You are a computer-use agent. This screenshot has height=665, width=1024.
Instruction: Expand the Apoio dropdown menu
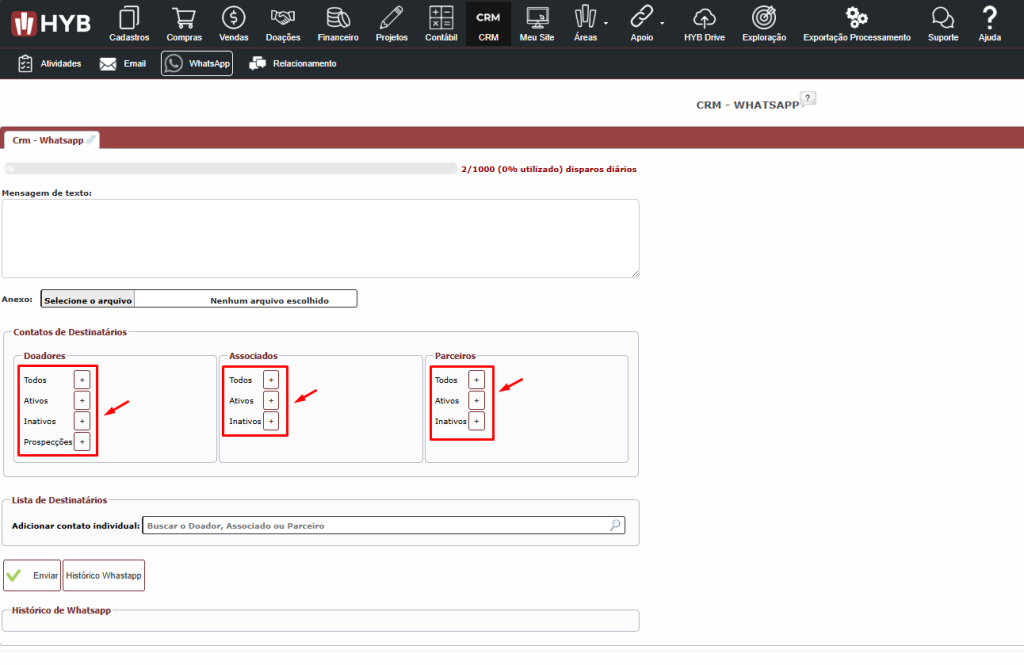pos(643,23)
